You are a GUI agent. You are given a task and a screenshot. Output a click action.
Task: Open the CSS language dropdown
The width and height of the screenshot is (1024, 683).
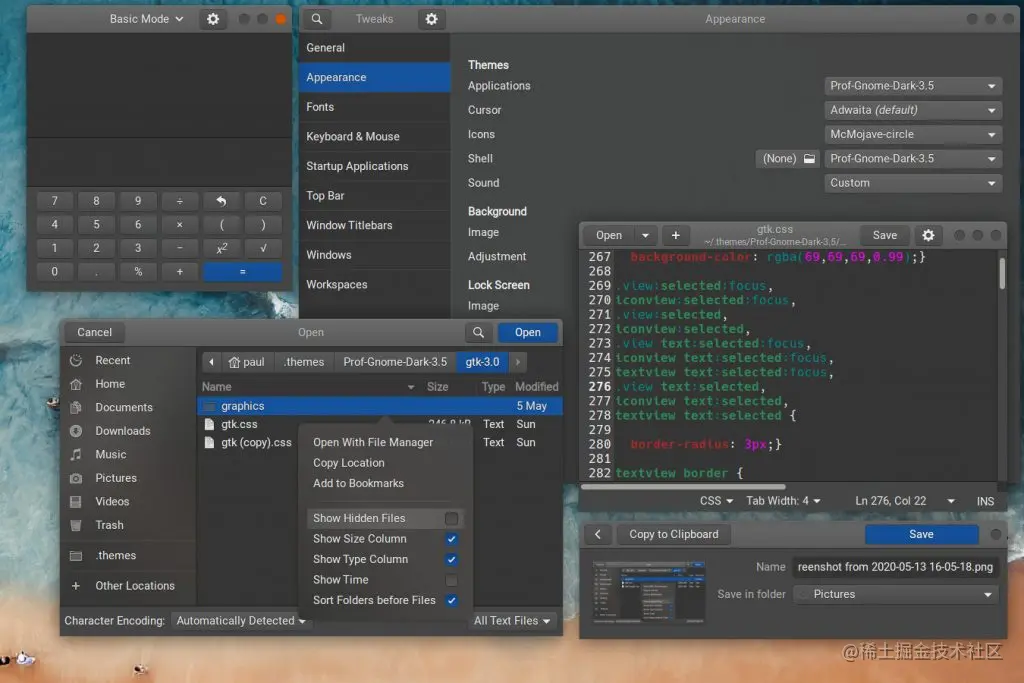[716, 501]
